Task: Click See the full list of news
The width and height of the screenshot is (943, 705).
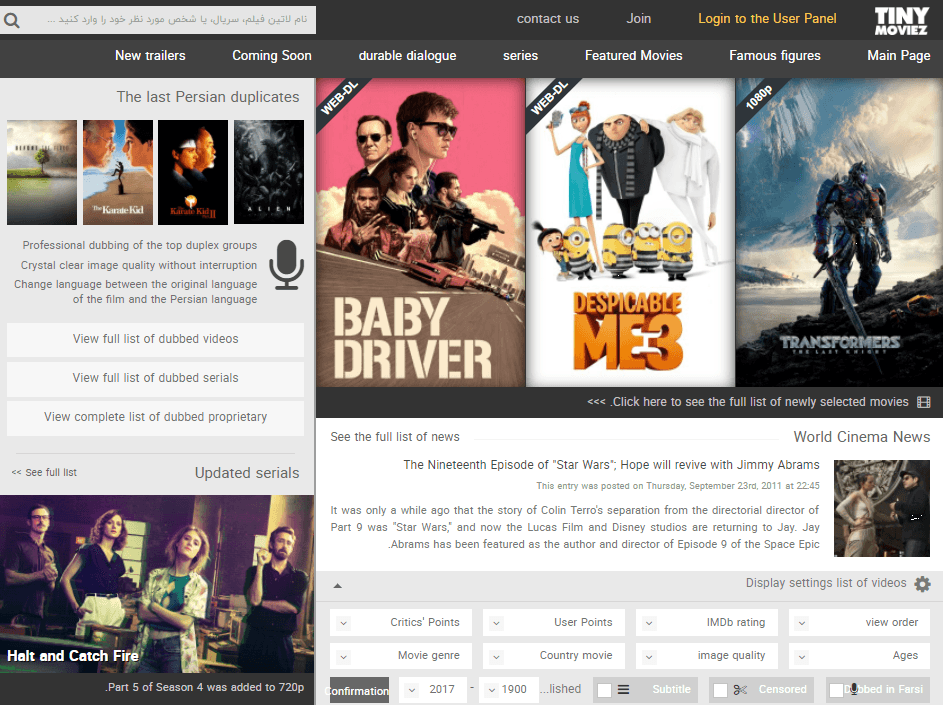Action: (395, 437)
